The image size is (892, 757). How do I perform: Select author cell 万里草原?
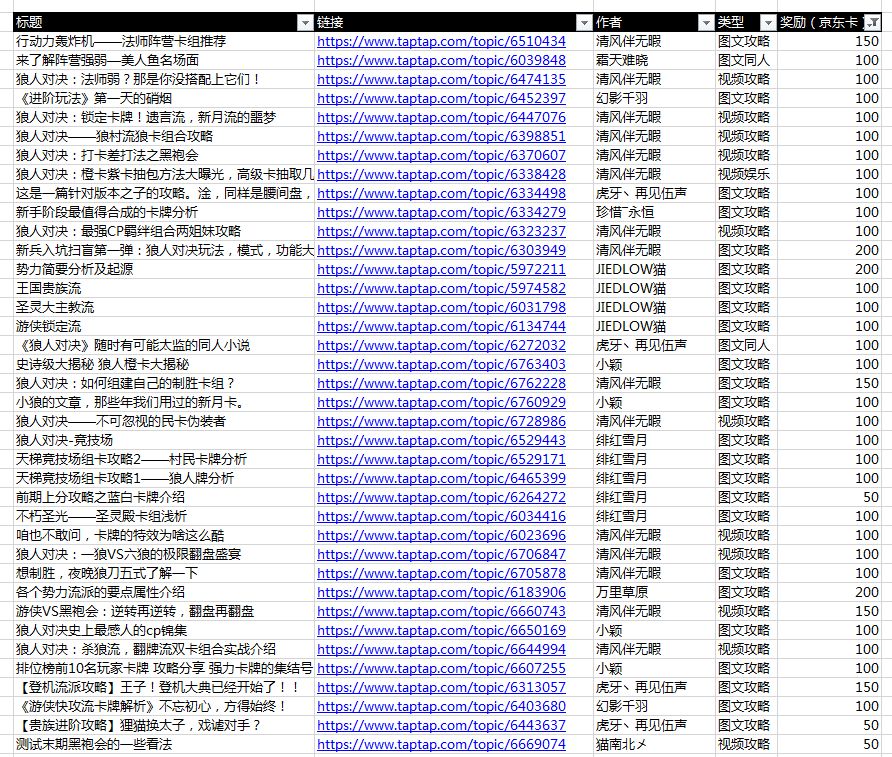click(x=654, y=593)
